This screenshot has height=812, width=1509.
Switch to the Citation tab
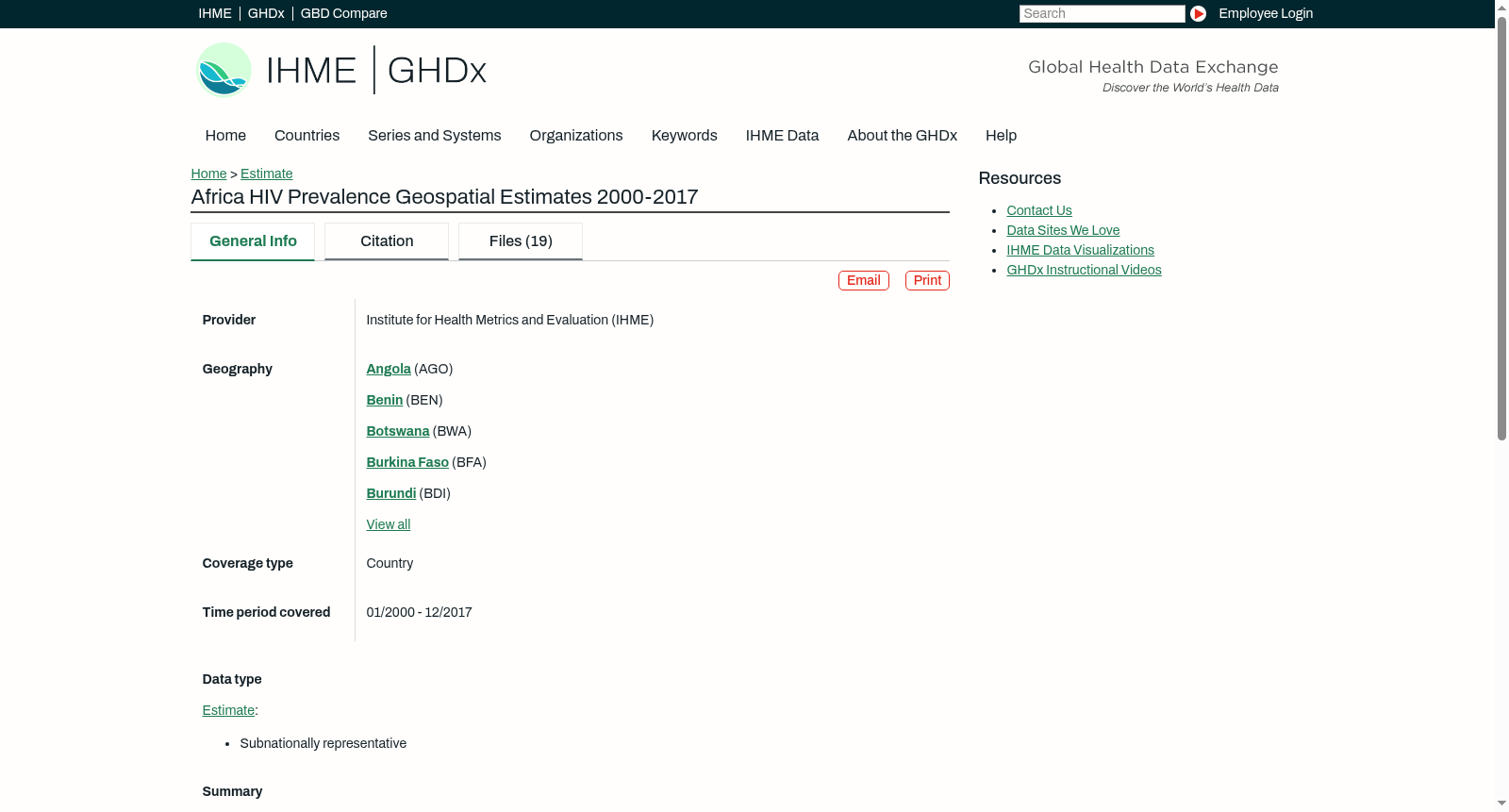pos(387,241)
